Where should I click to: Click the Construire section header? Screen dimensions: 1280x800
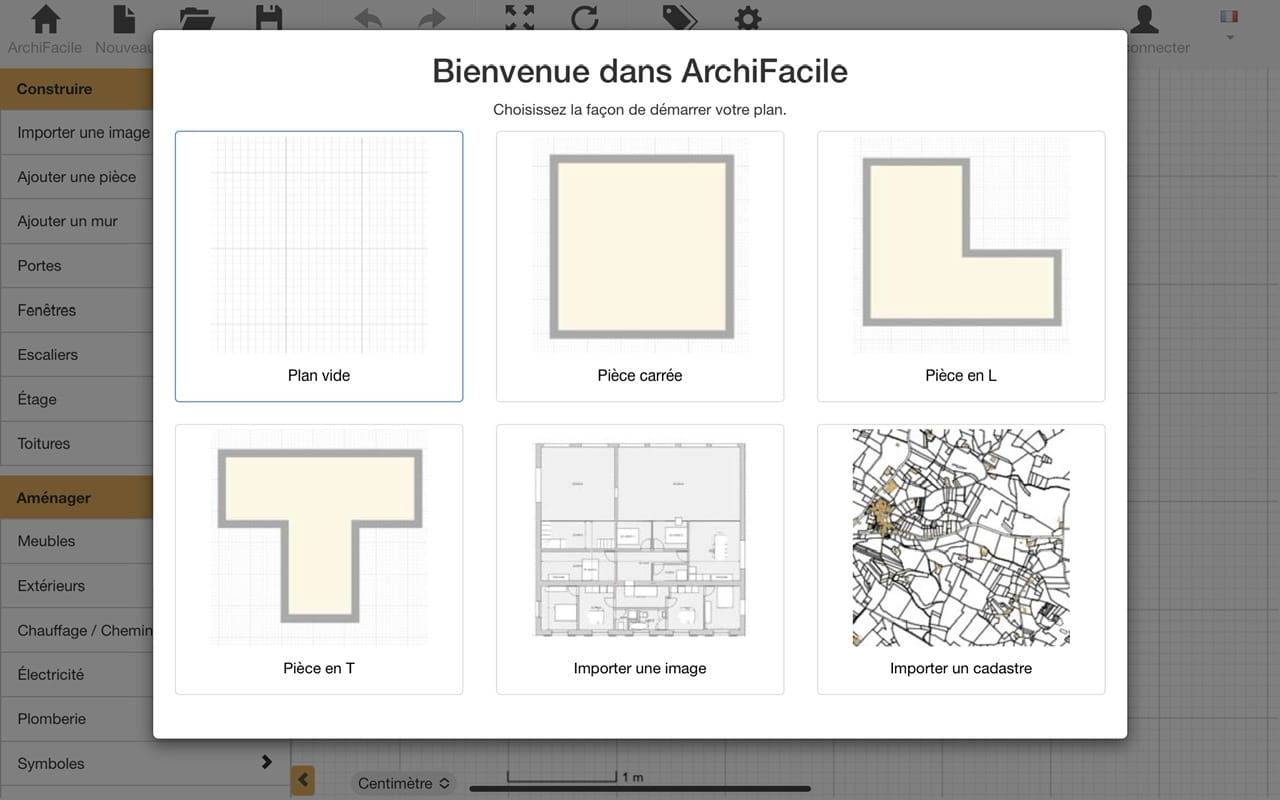(x=77, y=89)
